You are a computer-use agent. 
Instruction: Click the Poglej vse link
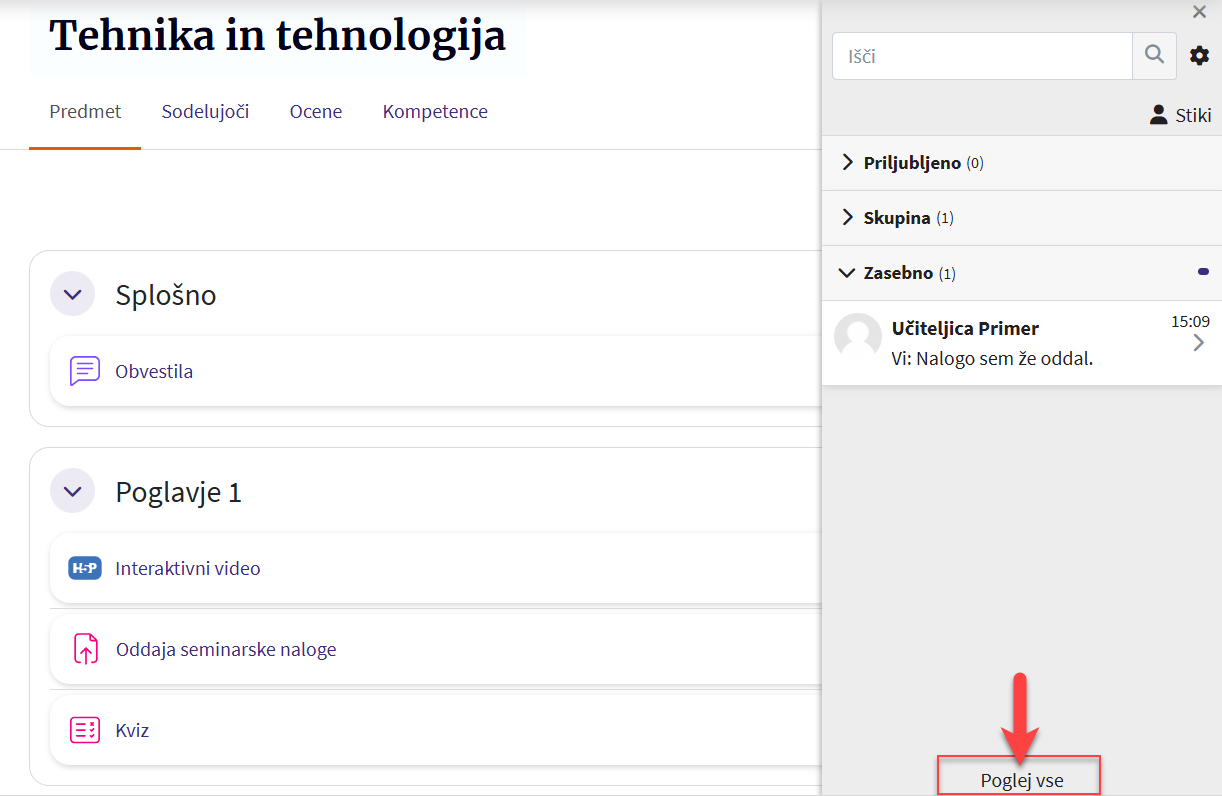(1021, 780)
